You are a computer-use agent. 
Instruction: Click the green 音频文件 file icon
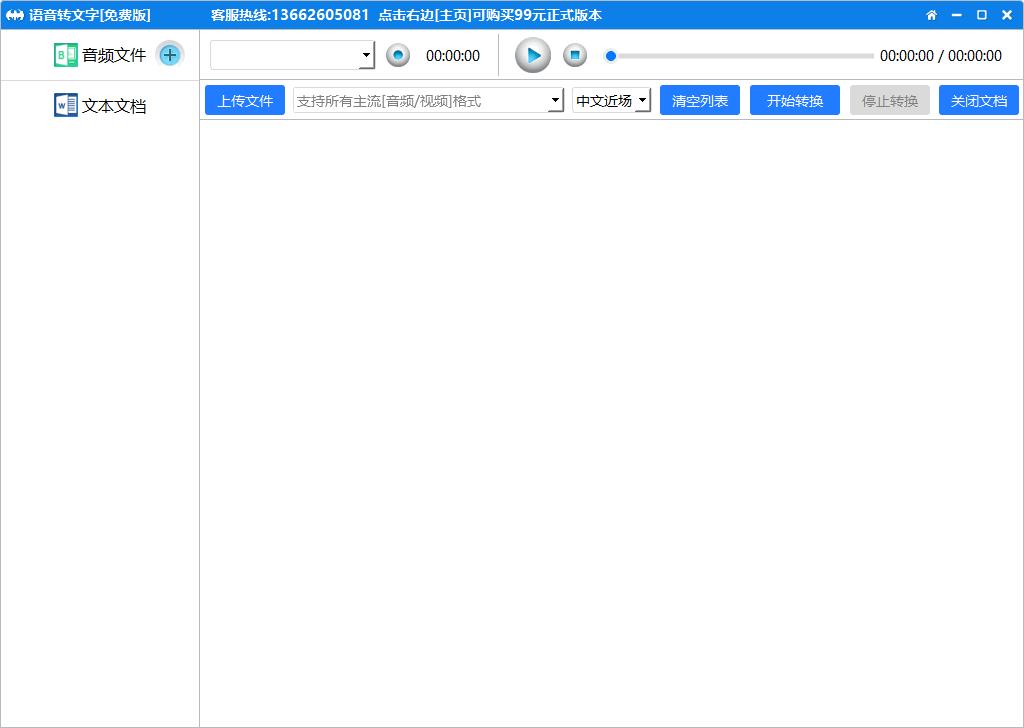(x=65, y=55)
